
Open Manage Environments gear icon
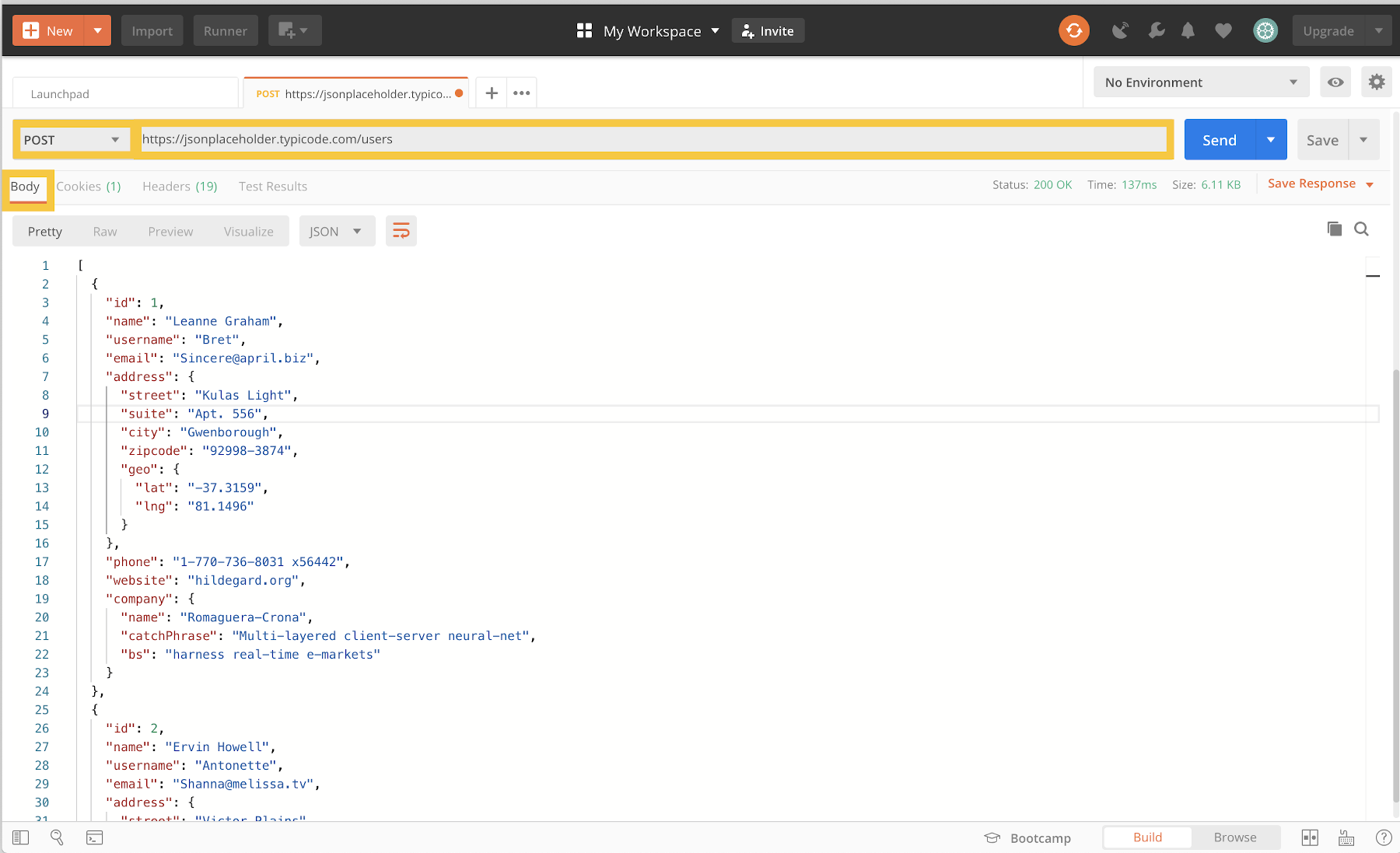coord(1377,82)
